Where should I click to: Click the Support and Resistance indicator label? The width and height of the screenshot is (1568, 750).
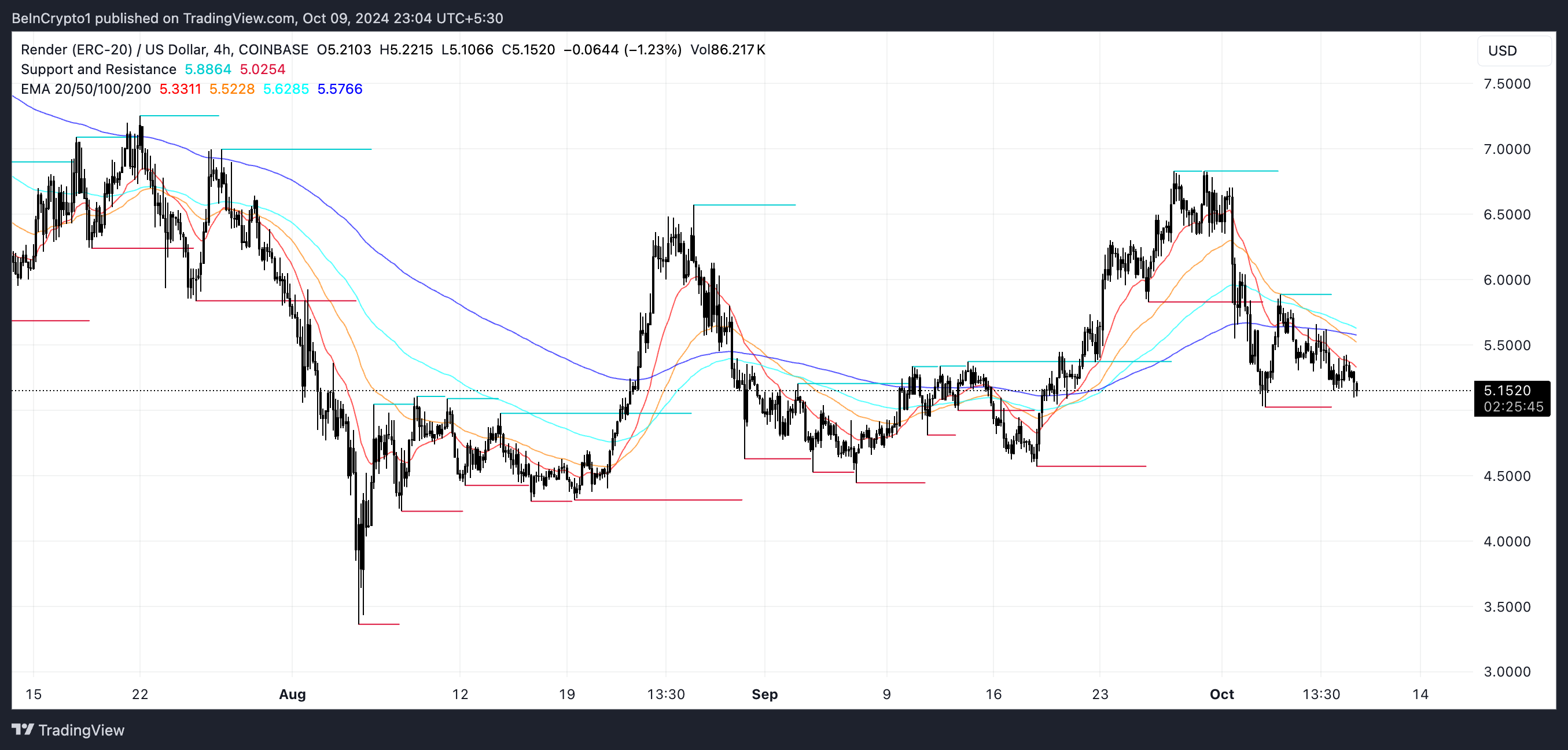98,69
